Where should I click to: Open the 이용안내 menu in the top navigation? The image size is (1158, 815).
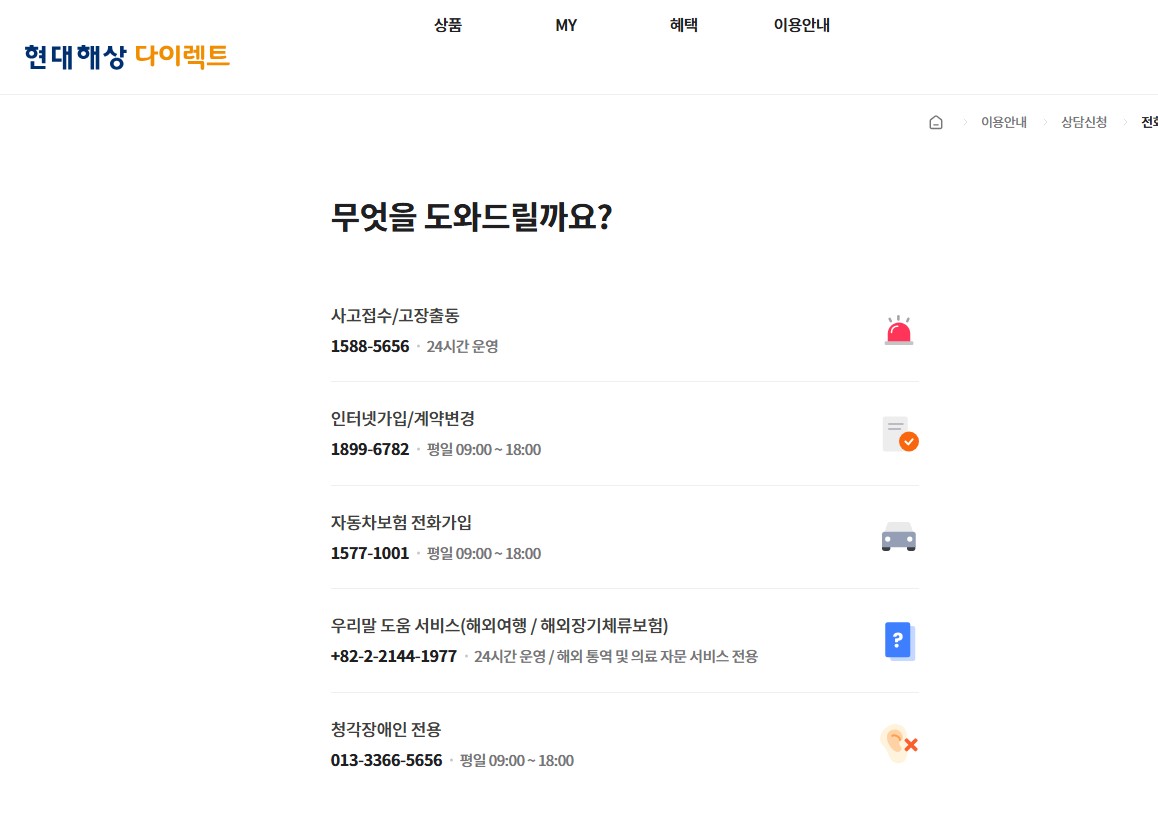(801, 24)
